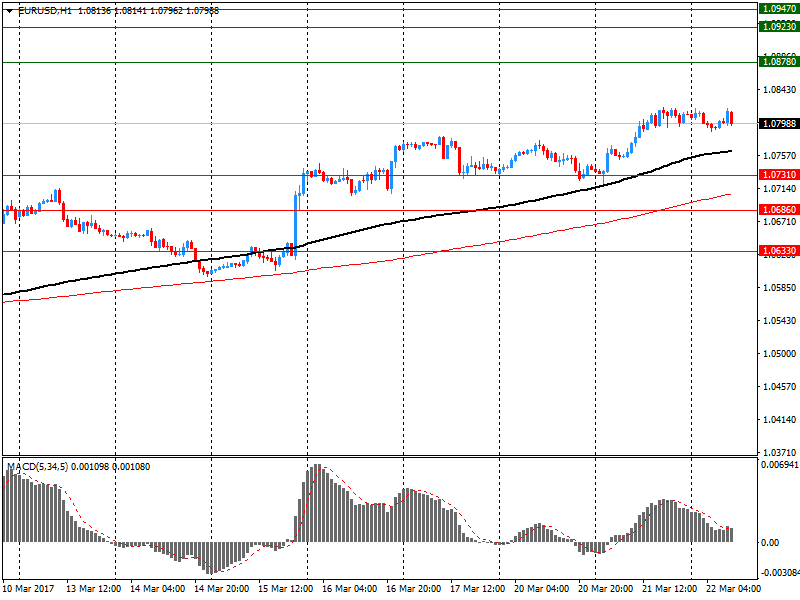Click the MACD zero level label 0.00
This screenshot has width=800, height=600.
[x=770, y=542]
